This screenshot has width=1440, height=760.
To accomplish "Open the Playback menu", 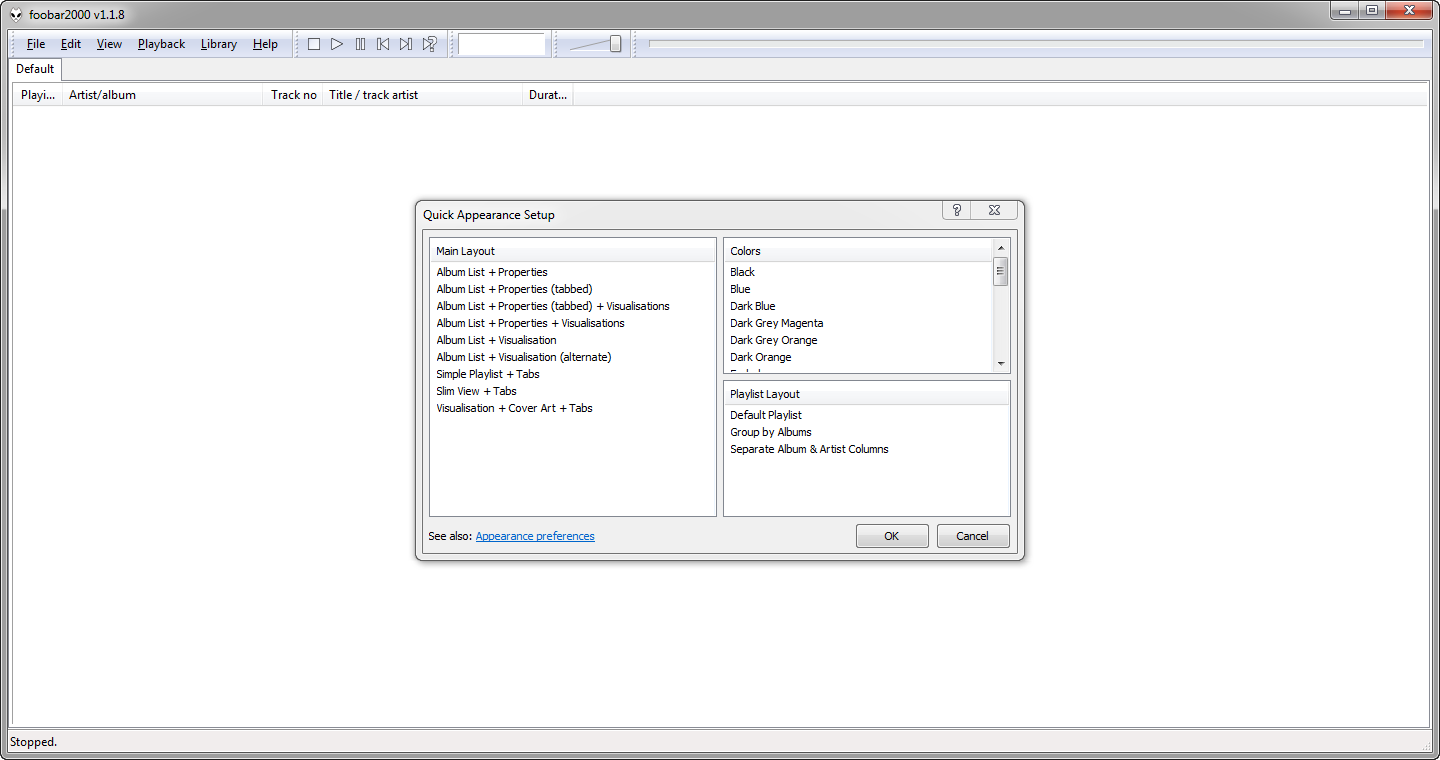I will coord(161,44).
